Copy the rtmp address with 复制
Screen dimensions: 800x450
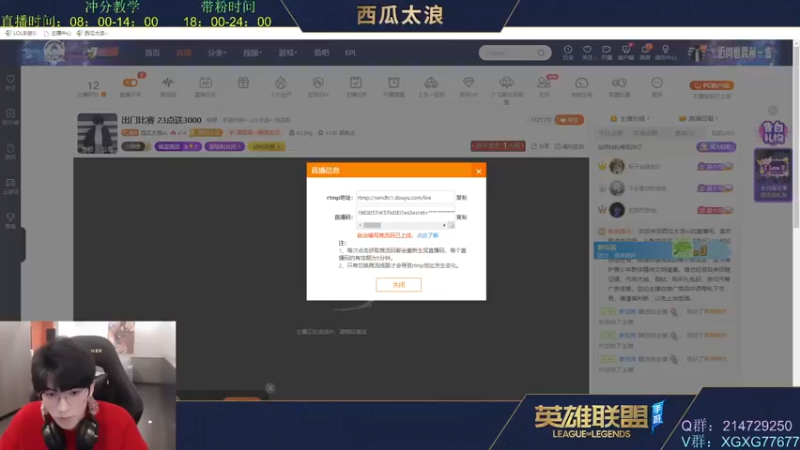(x=461, y=197)
